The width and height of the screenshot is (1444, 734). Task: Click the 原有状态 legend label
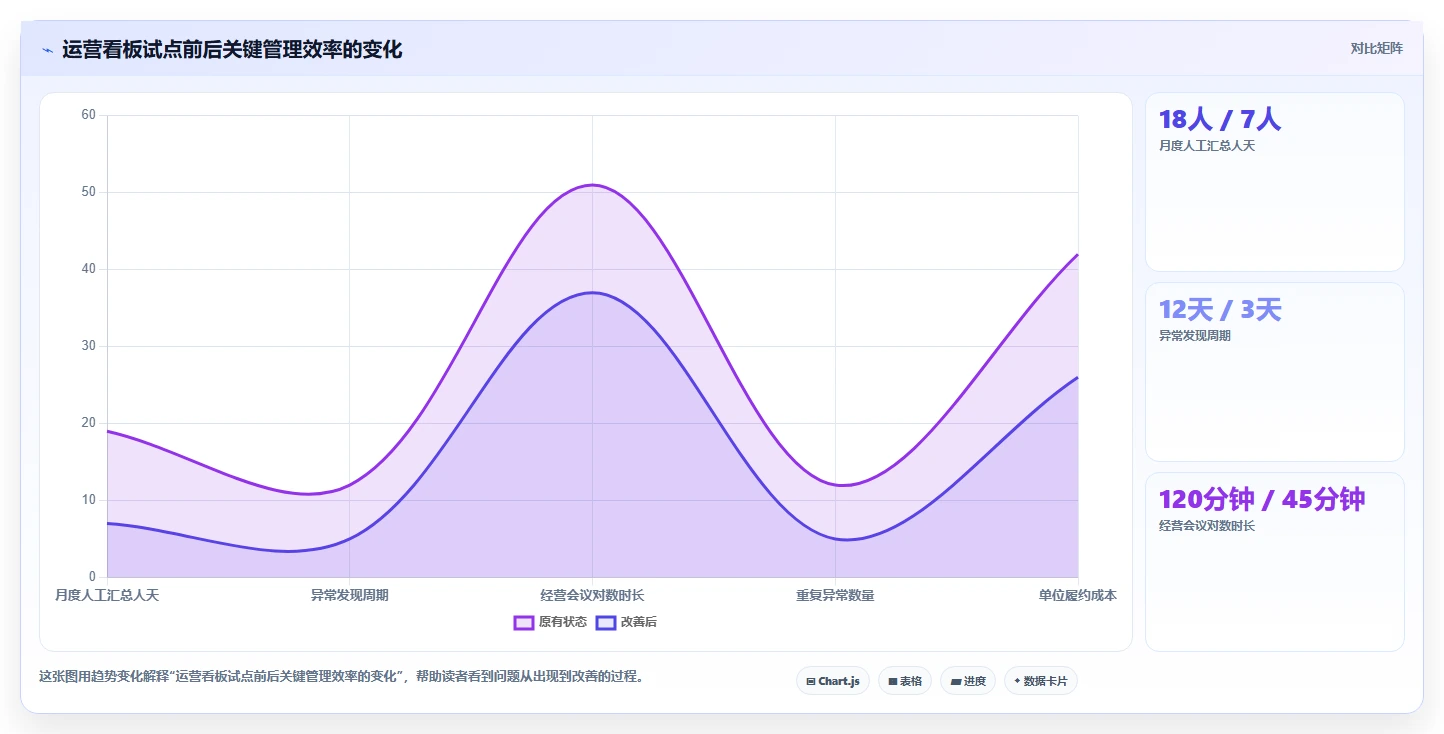click(563, 622)
